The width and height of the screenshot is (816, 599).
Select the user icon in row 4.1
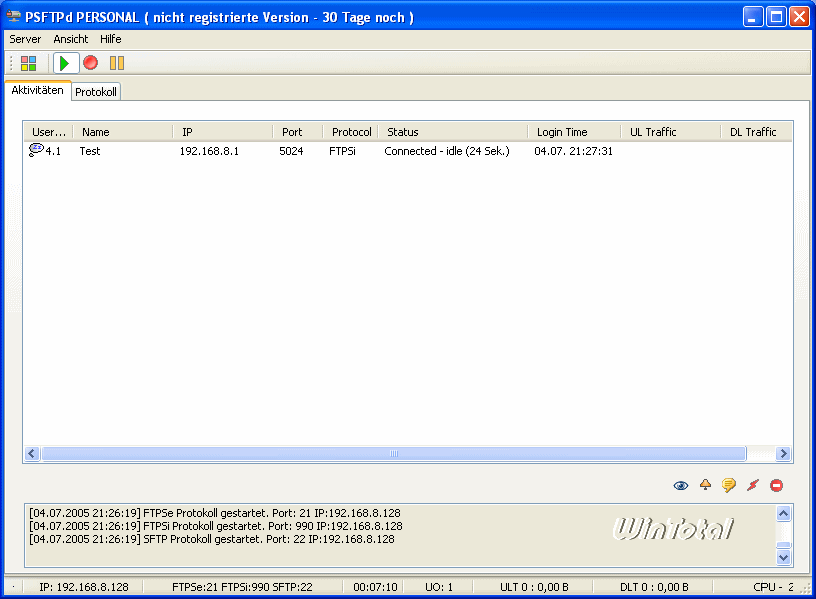36,150
